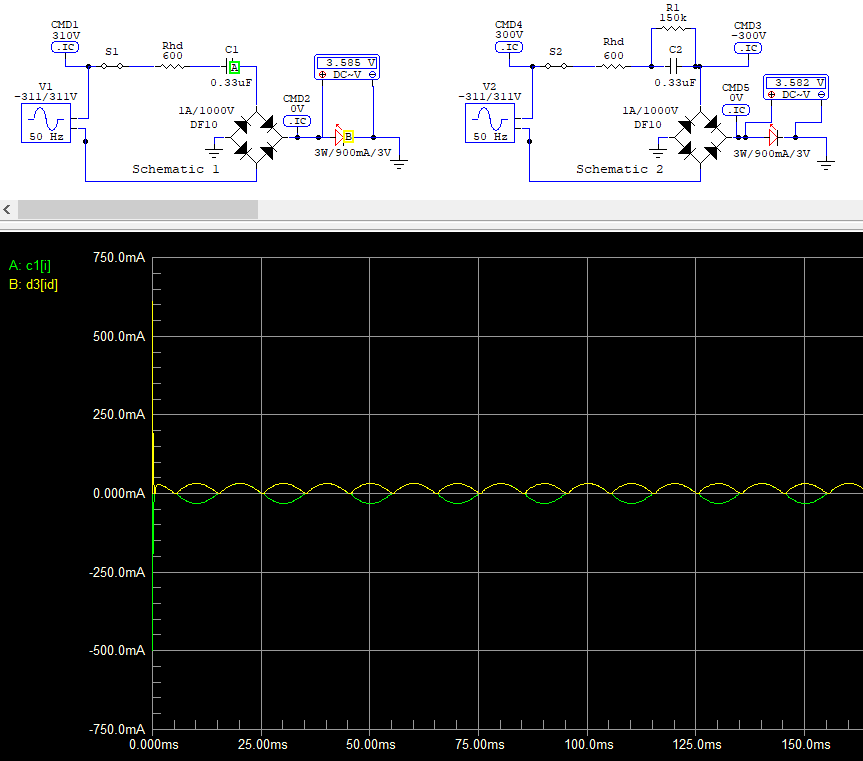Select capacitor C2 0.33uF in Schematic 2
The width and height of the screenshot is (863, 761).
pyautogui.click(x=674, y=67)
